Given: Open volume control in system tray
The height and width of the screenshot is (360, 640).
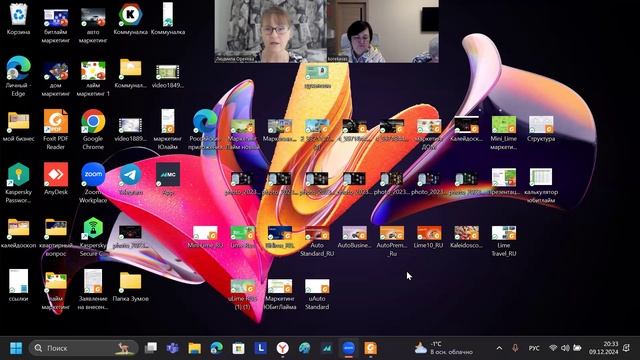Looking at the screenshot, I should click(565, 348).
